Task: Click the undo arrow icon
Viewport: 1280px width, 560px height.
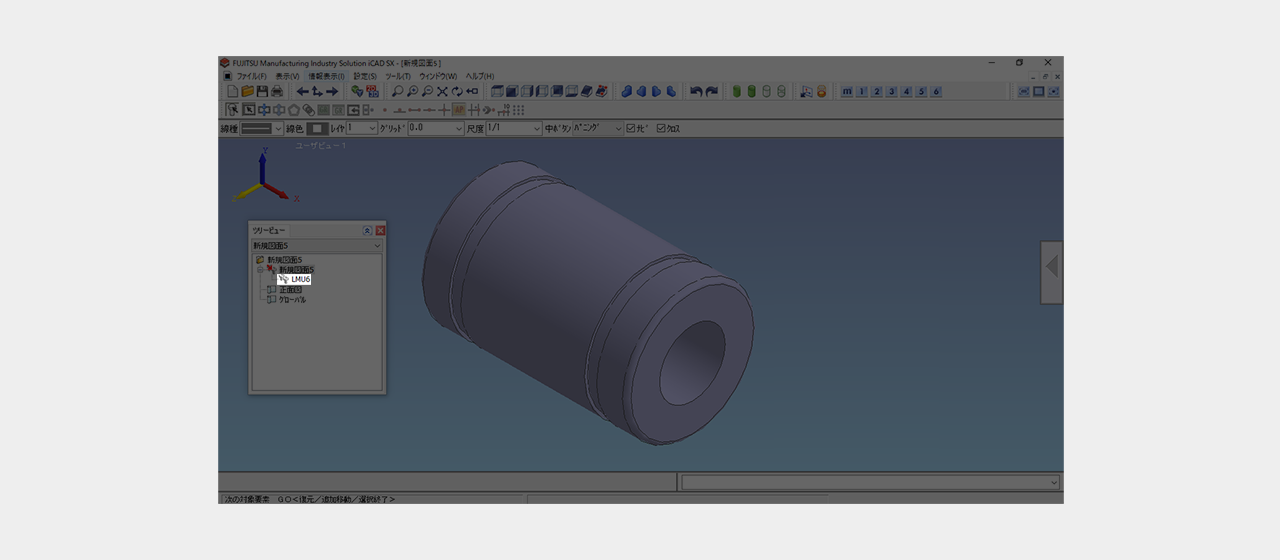Action: coord(696,92)
